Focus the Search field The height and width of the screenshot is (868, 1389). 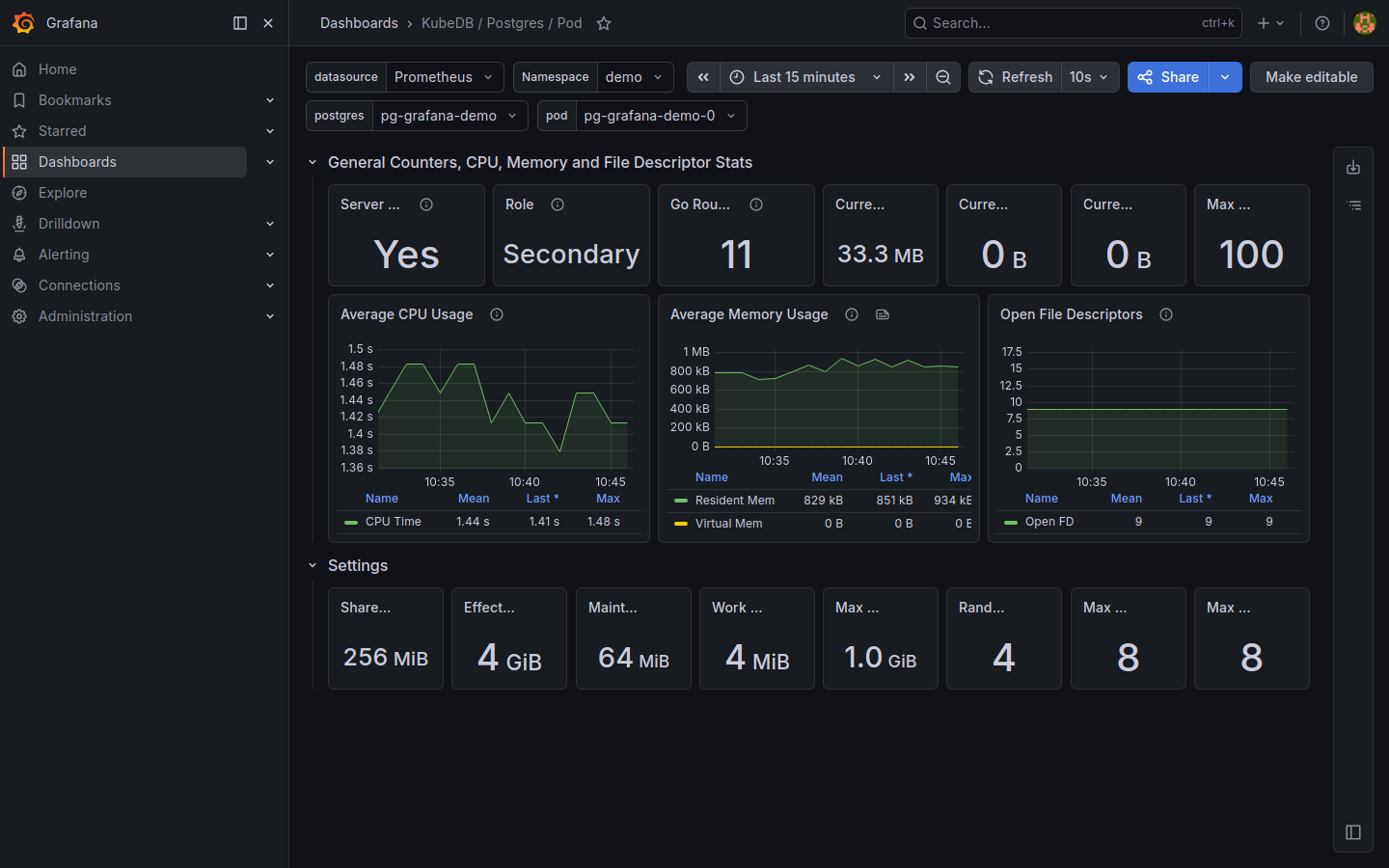coord(1073,23)
